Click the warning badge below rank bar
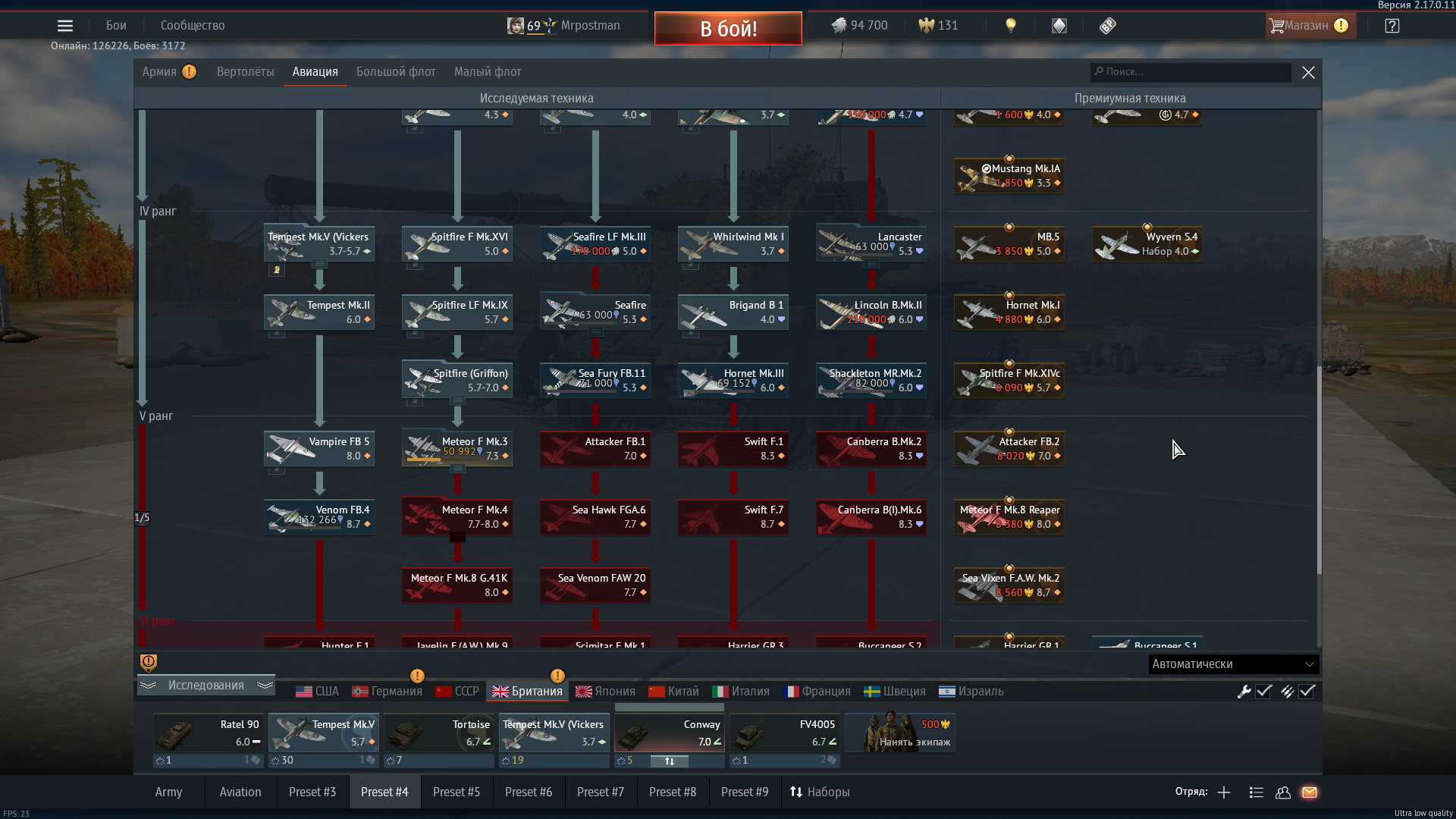Viewport: 1456px width, 819px height. (x=149, y=663)
